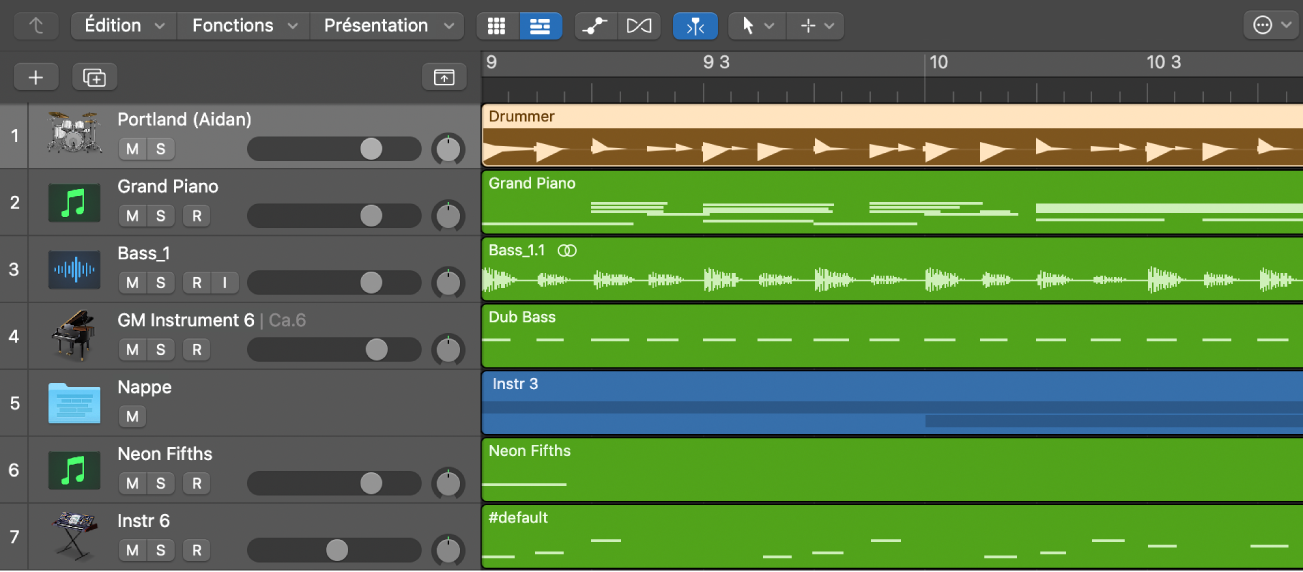The width and height of the screenshot is (1303, 572).
Task: Mute the GM Instrument 6 track
Action: point(132,350)
